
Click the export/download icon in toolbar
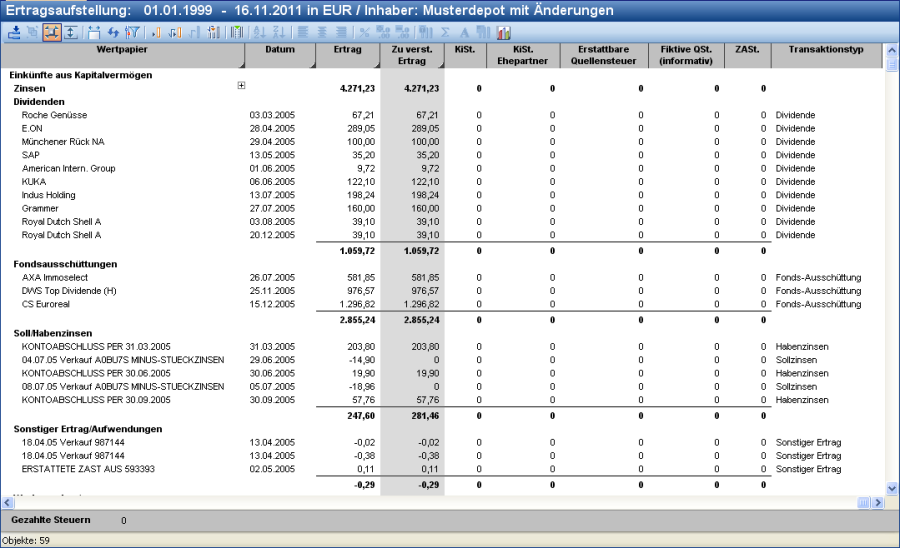(14, 33)
